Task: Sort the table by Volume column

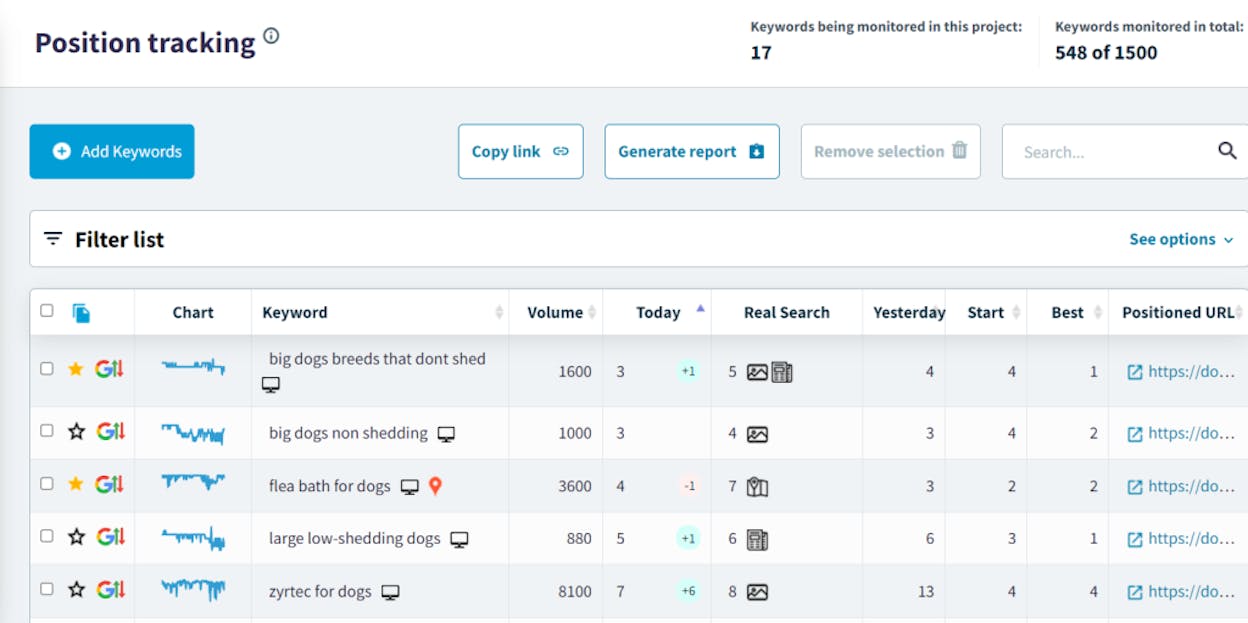Action: point(555,312)
